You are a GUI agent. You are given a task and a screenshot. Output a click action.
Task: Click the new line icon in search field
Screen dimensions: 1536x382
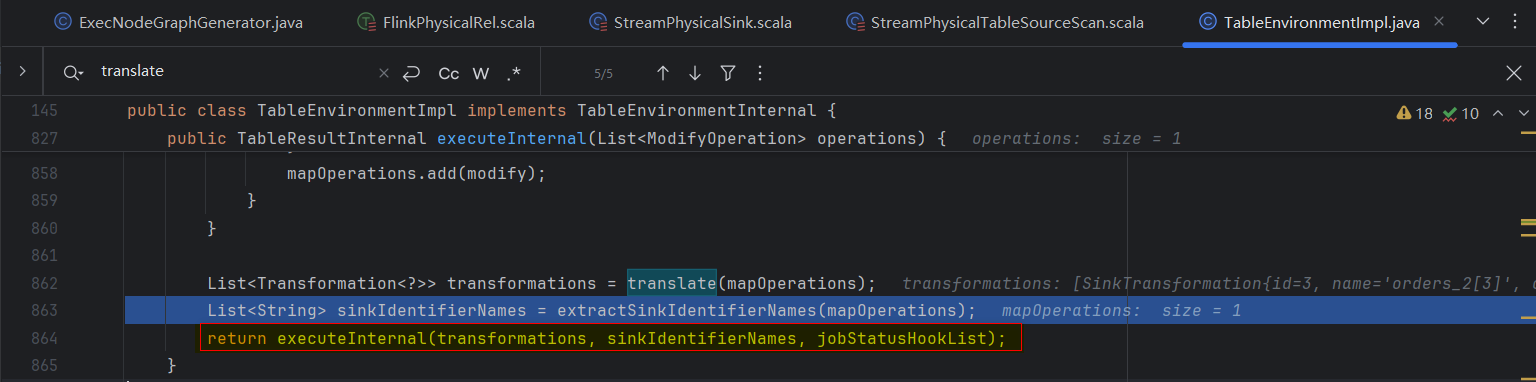411,73
